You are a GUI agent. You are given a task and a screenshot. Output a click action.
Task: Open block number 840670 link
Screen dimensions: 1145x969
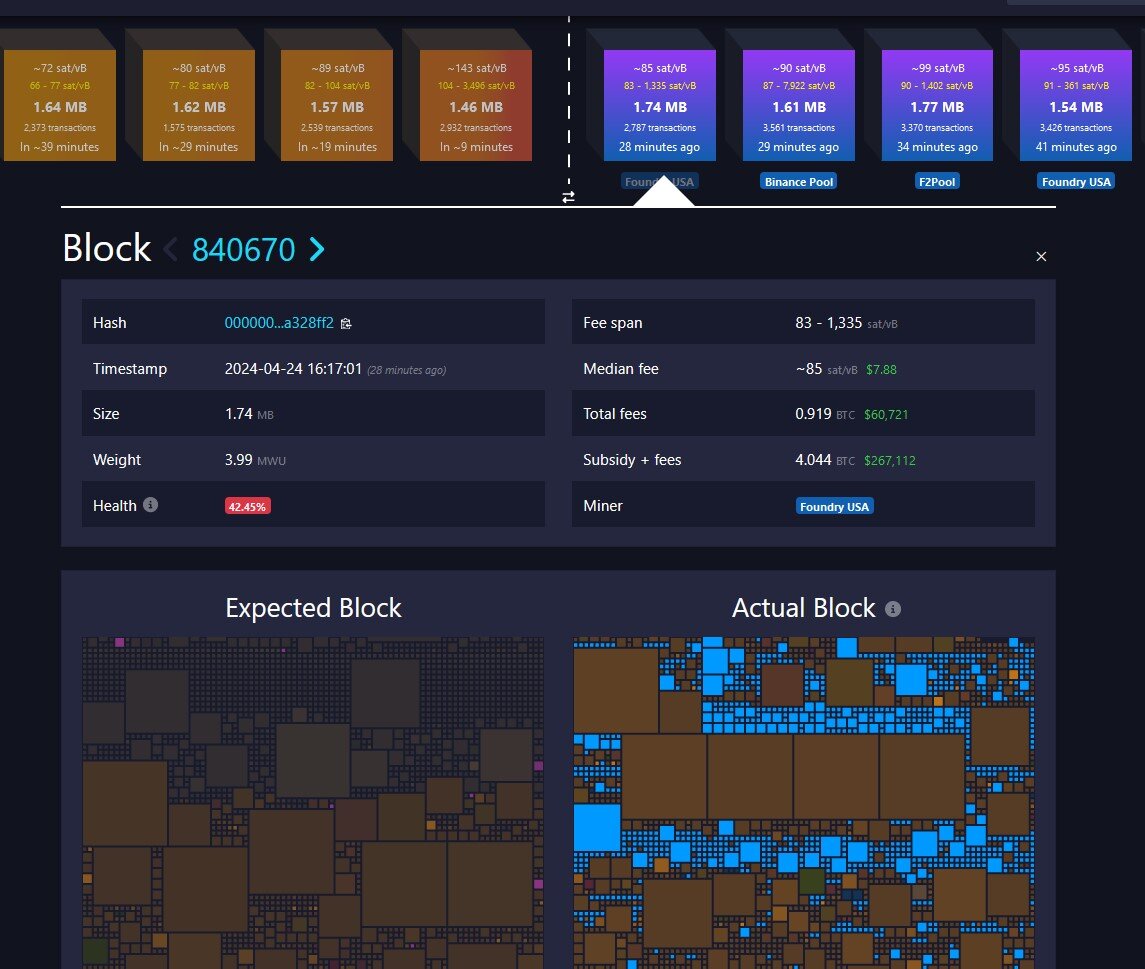[x=243, y=250]
